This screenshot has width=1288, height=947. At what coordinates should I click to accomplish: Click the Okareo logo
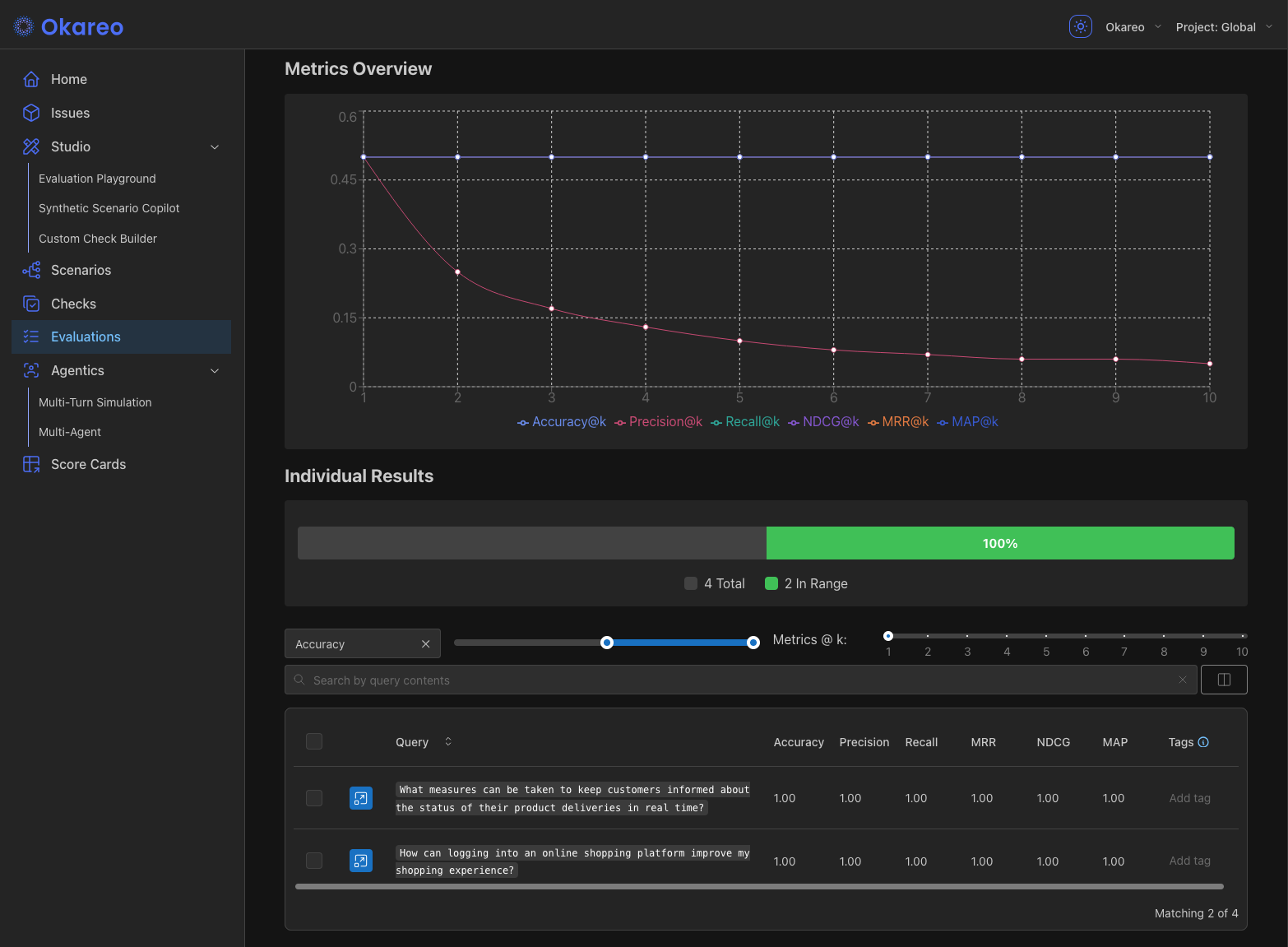click(x=69, y=26)
